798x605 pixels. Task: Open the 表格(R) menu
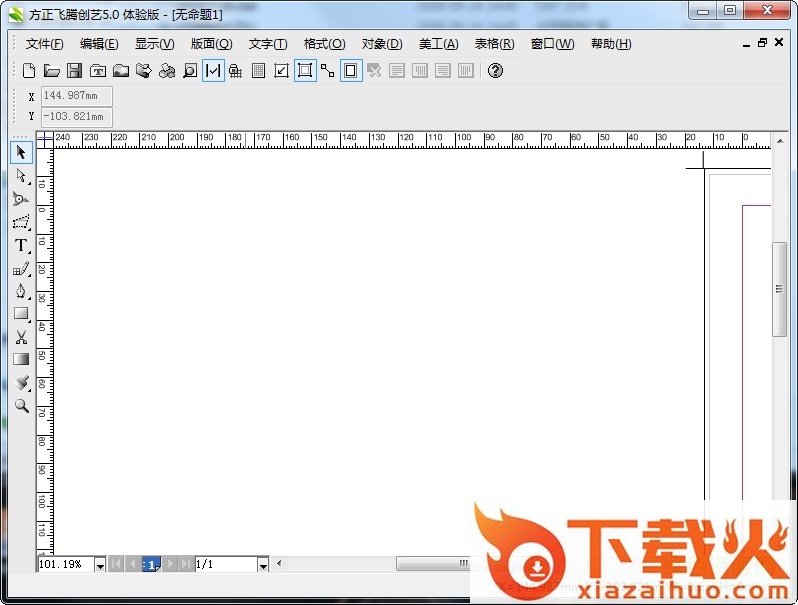click(x=494, y=44)
